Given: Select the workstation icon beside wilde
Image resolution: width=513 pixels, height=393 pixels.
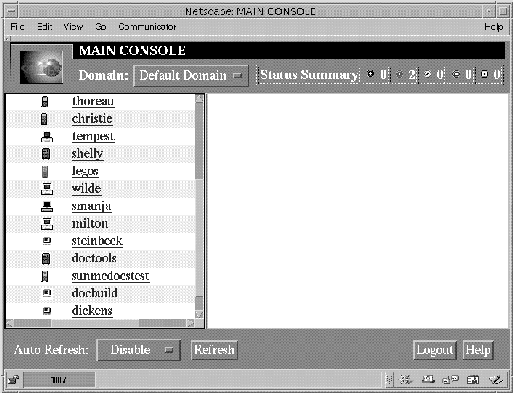Looking at the screenshot, I should (47, 189).
